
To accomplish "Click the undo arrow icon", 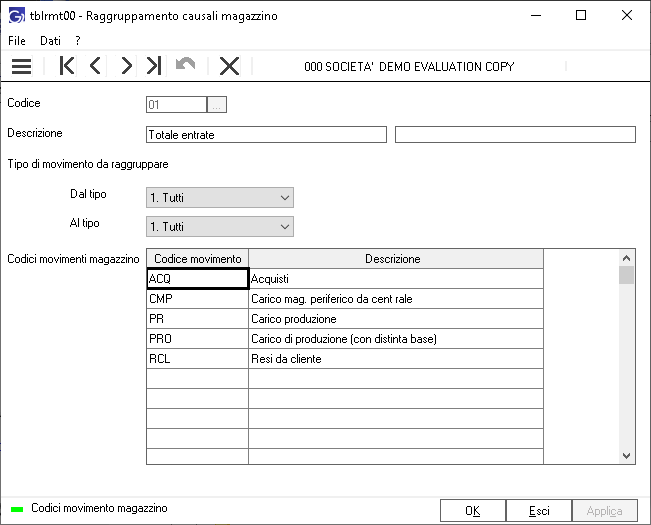I will click(186, 64).
